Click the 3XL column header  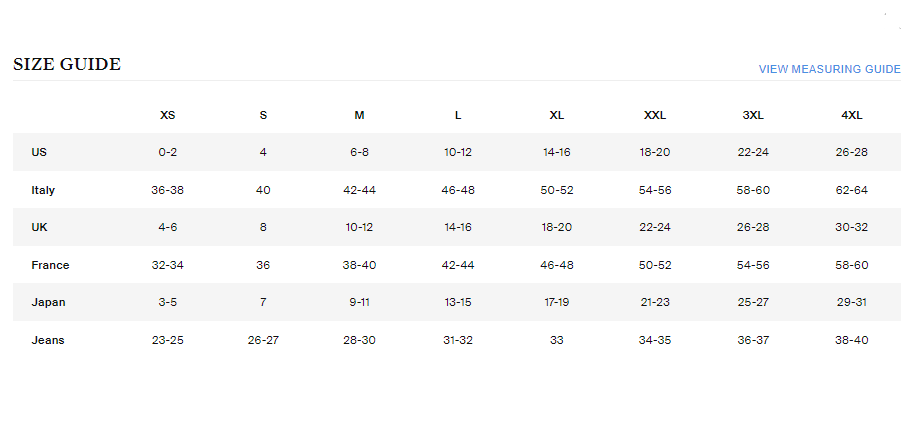coord(753,115)
